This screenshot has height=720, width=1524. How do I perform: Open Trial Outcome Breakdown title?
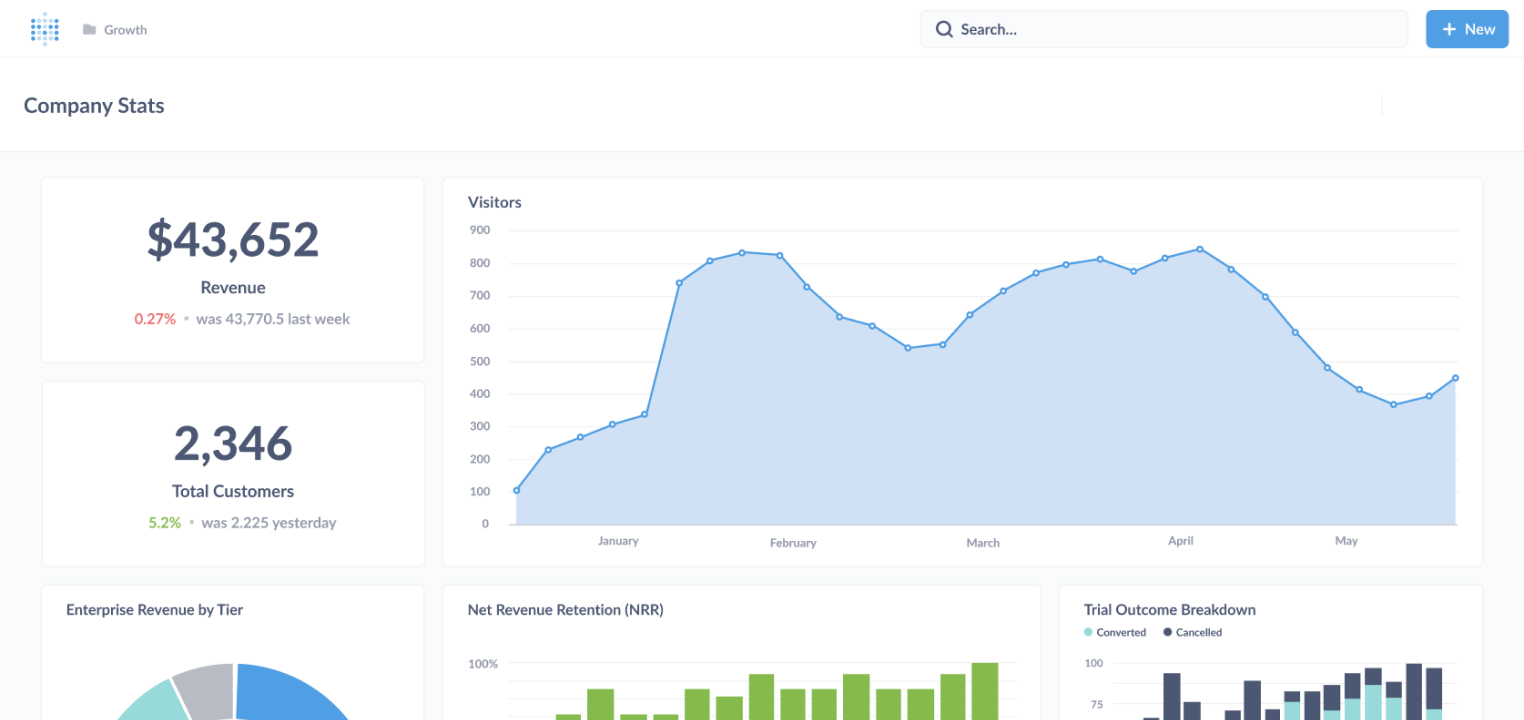click(x=1170, y=609)
